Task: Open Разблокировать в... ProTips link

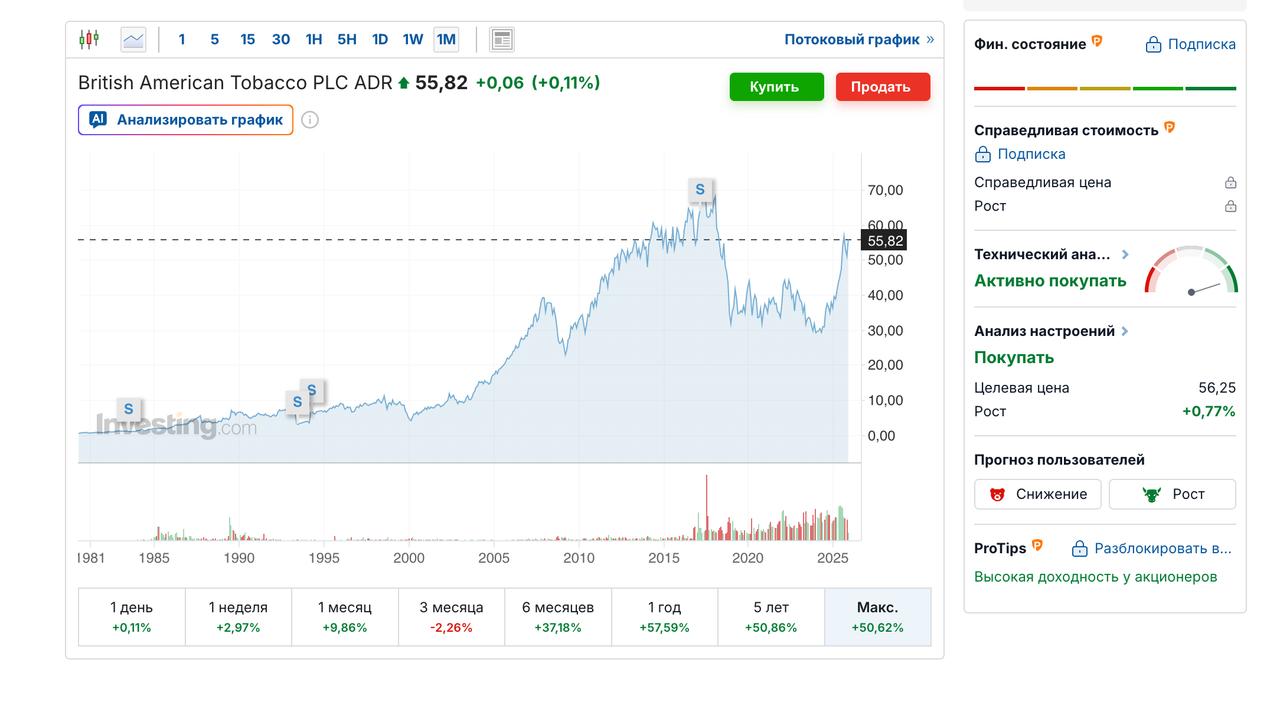Action: click(x=1163, y=549)
